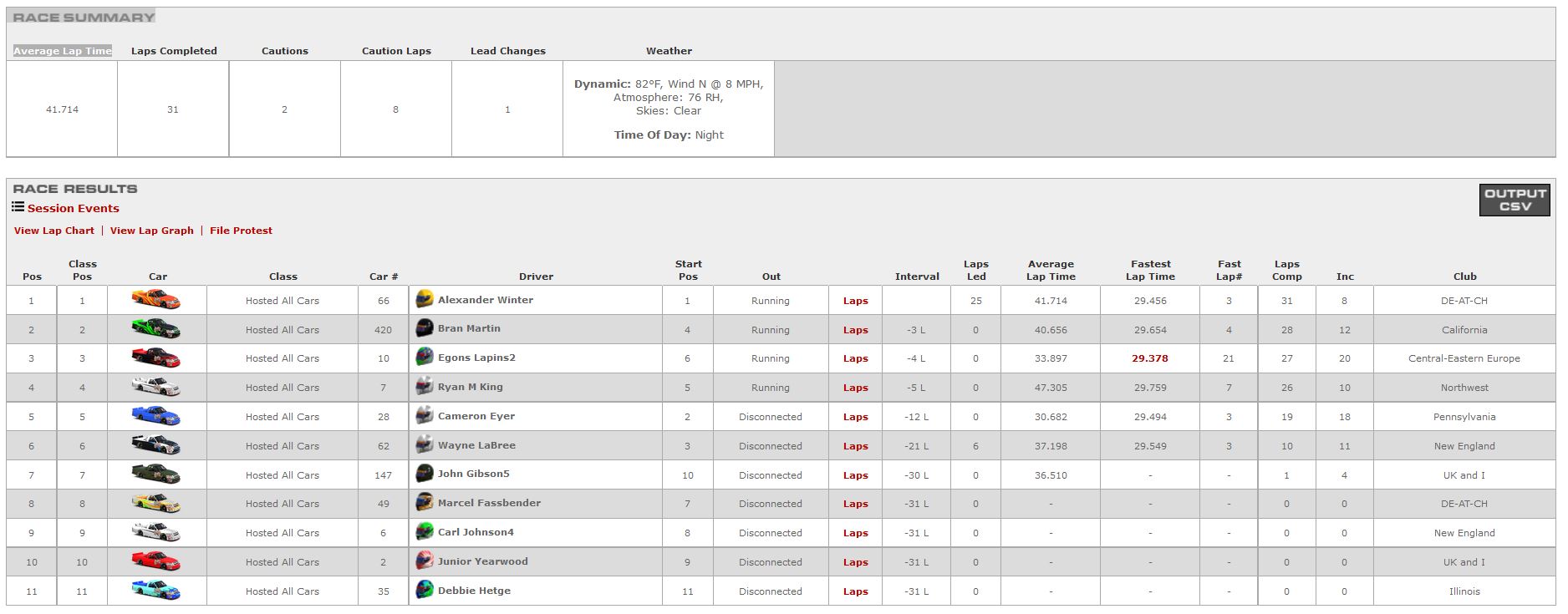The height and width of the screenshot is (614, 1568).
Task: Click driver name Marcel Fassbender
Action: 489,503
